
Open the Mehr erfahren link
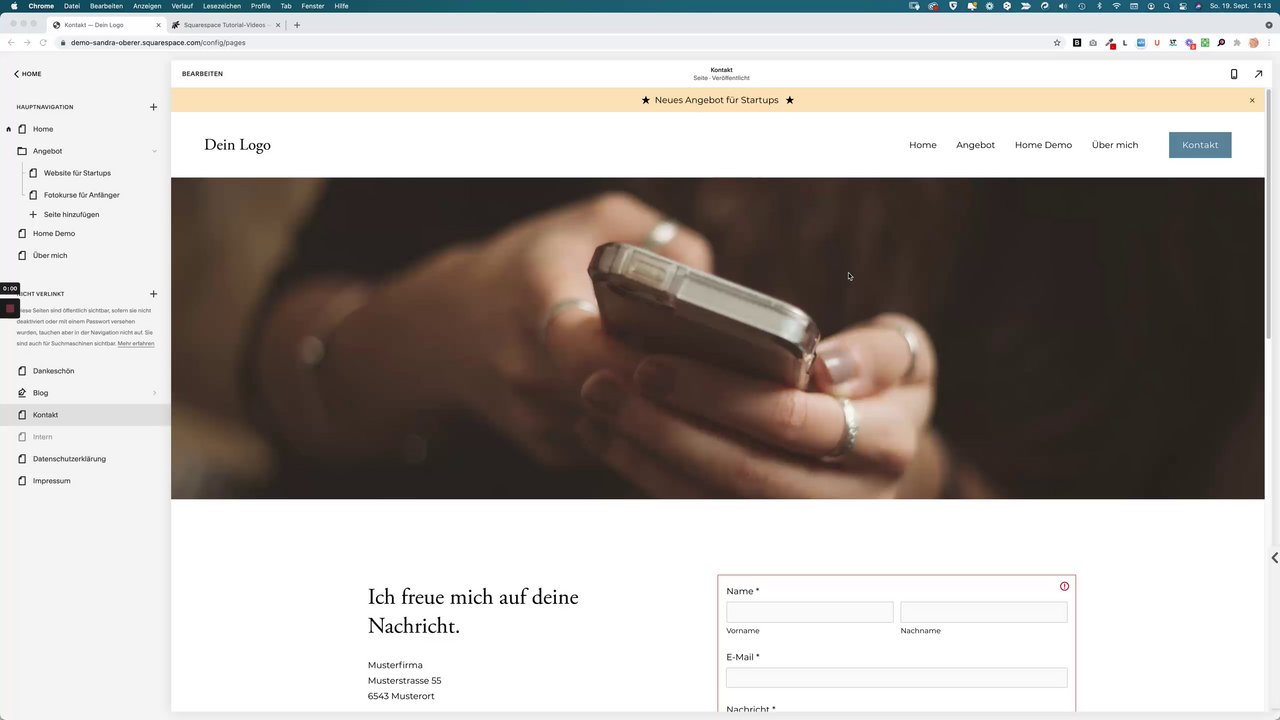tap(136, 344)
